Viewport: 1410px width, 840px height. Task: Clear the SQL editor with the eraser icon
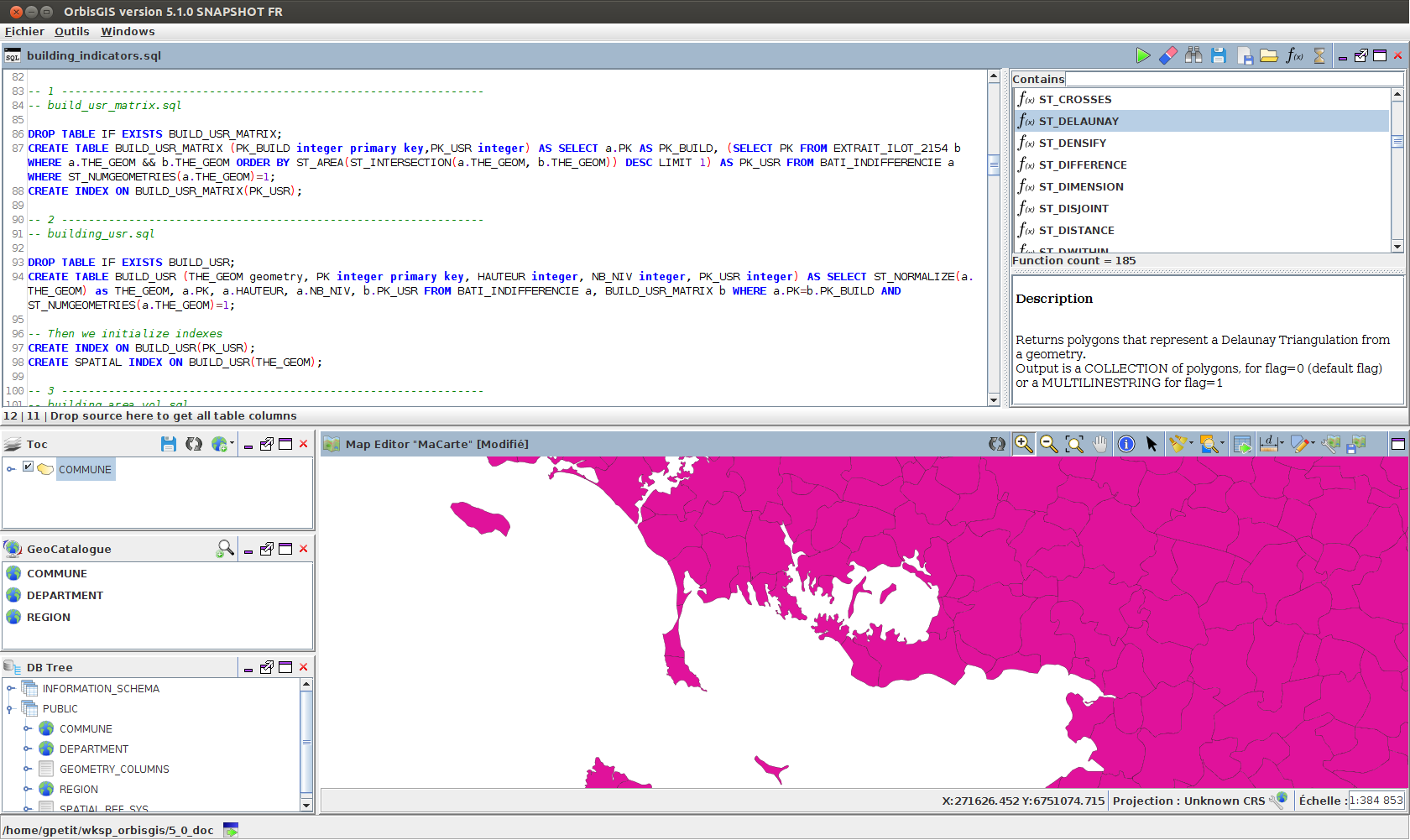pyautogui.click(x=1167, y=55)
